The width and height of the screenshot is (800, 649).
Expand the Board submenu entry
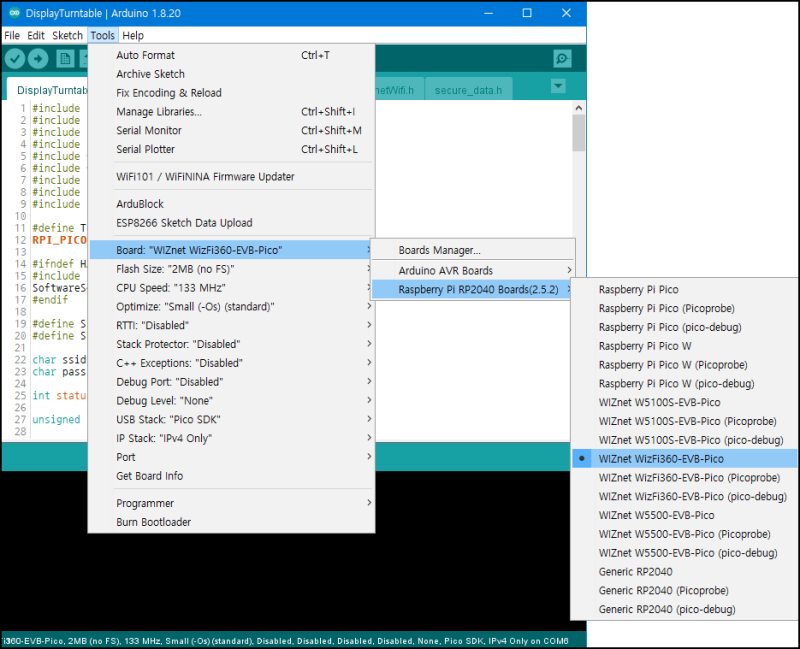pos(232,250)
